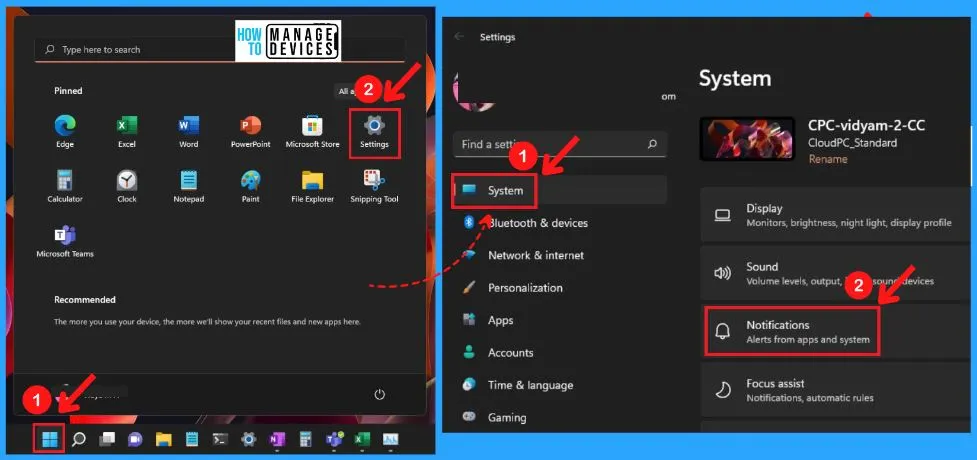
Task: Launch Microsoft Edge from pinned apps
Action: click(x=65, y=131)
